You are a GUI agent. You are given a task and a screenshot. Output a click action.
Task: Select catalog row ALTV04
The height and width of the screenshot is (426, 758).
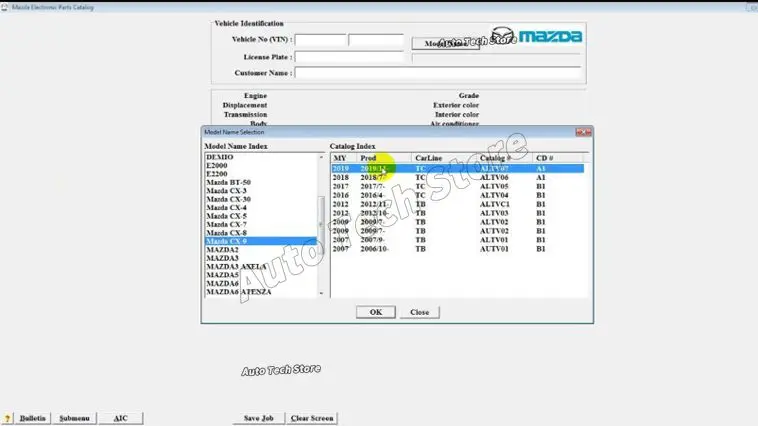coord(457,195)
